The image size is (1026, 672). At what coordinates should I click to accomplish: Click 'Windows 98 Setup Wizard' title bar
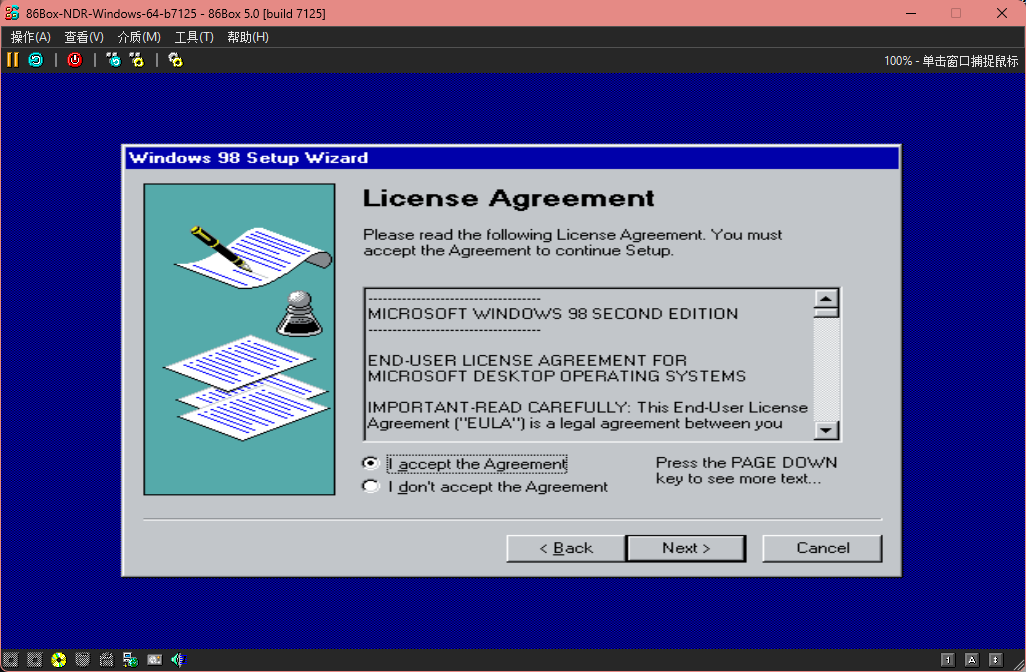tap(512, 158)
